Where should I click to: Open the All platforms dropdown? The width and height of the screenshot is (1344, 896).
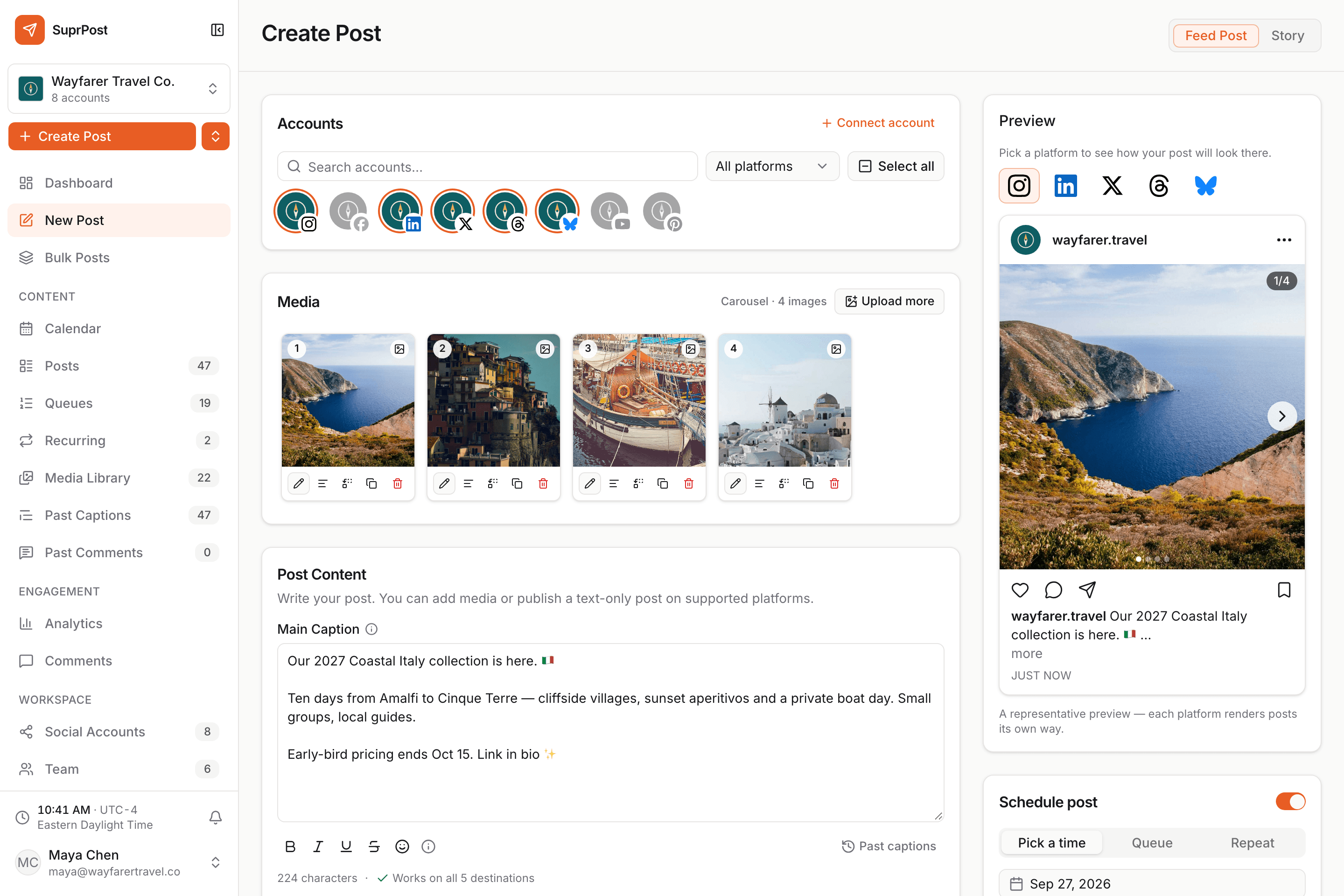pyautogui.click(x=772, y=166)
